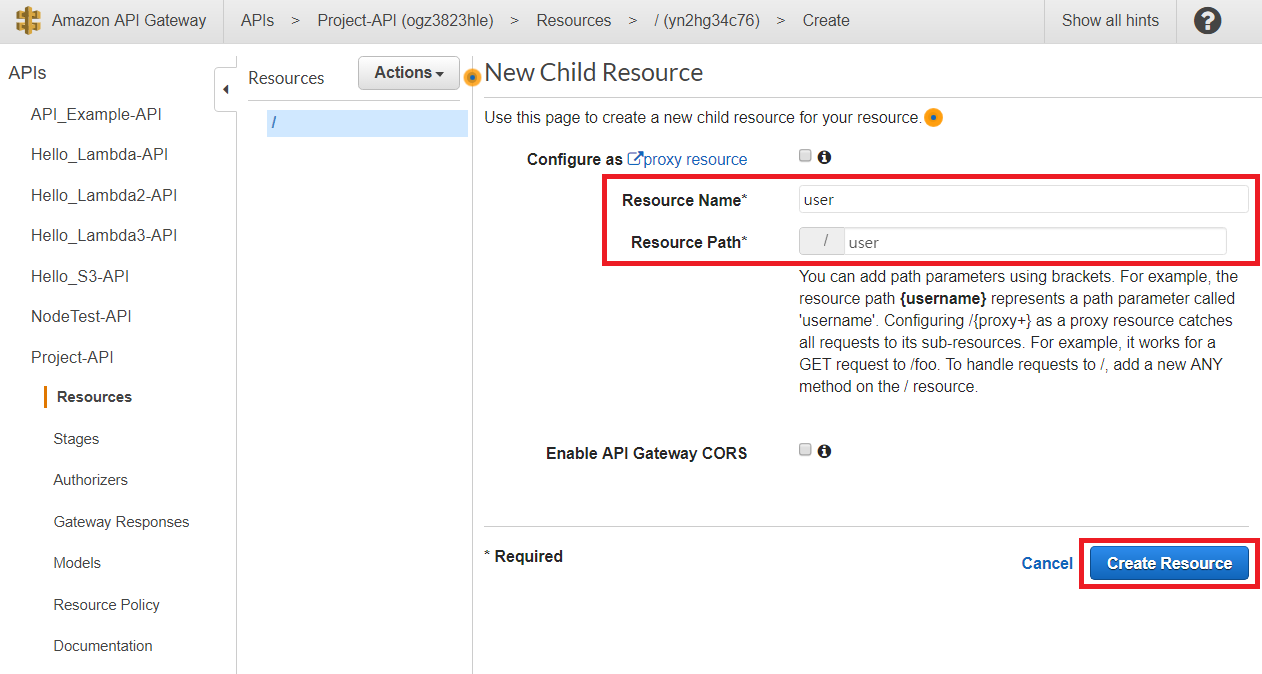
Task: Click the New Child Resource heading
Action: (594, 73)
